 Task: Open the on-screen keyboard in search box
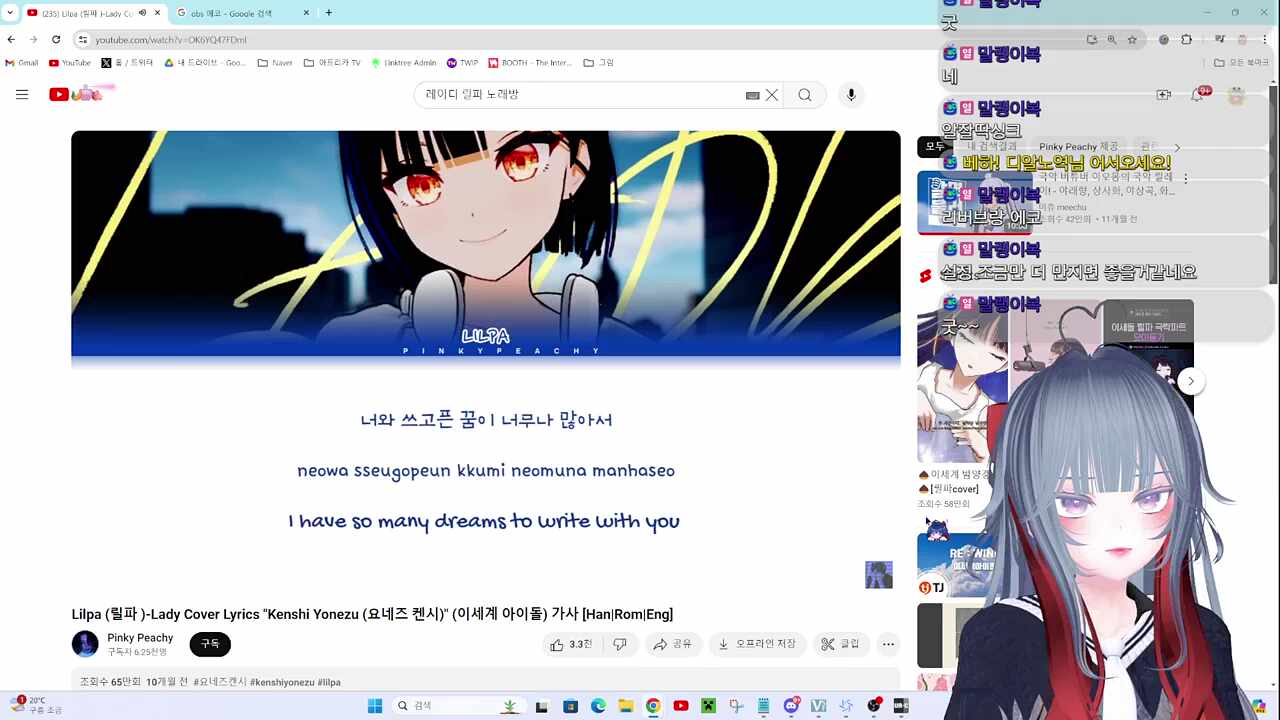(752, 95)
